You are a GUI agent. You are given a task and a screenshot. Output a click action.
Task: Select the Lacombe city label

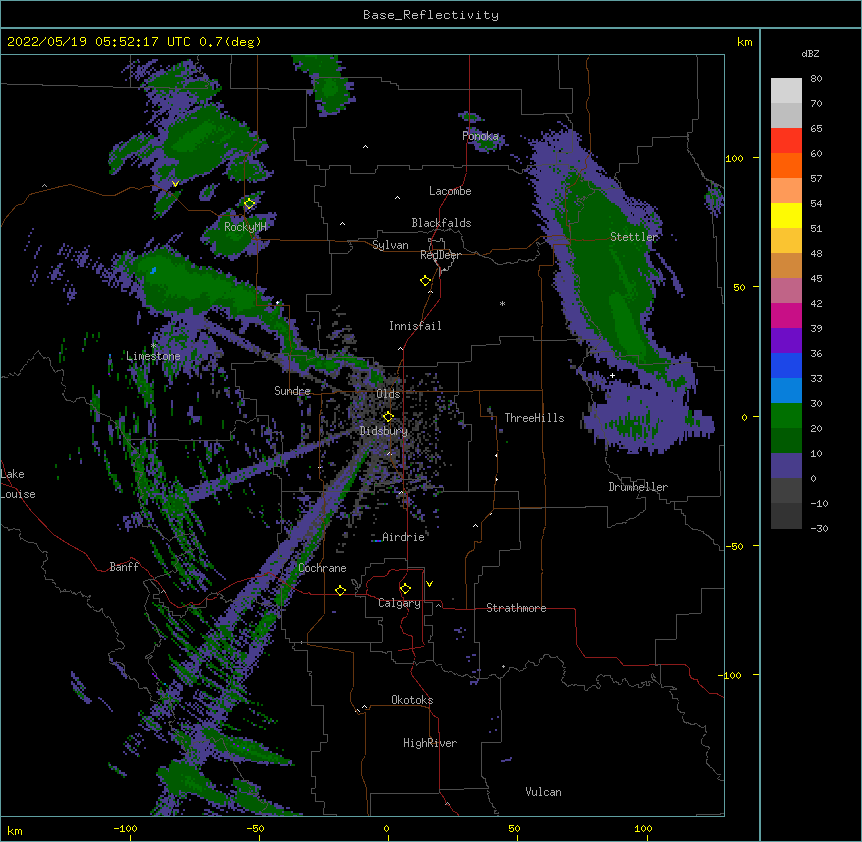[x=450, y=191]
